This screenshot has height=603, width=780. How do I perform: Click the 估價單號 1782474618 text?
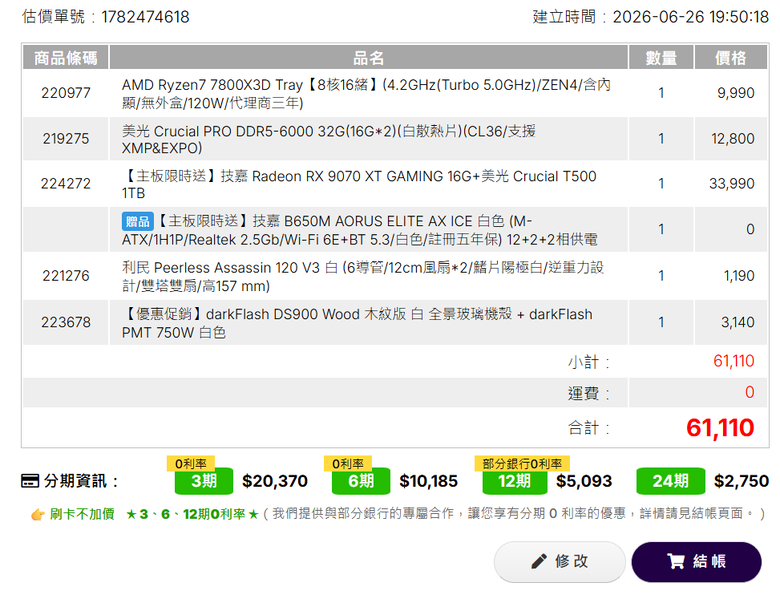click(105, 16)
